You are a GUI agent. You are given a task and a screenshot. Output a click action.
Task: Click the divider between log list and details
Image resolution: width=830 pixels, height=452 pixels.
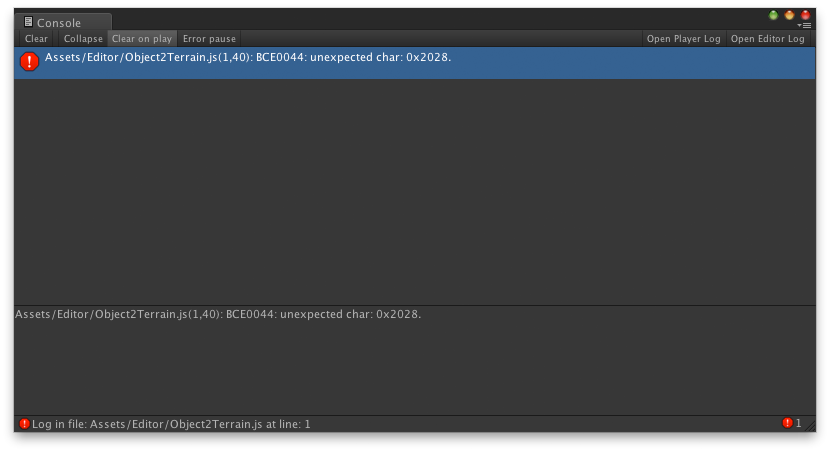tap(414, 305)
